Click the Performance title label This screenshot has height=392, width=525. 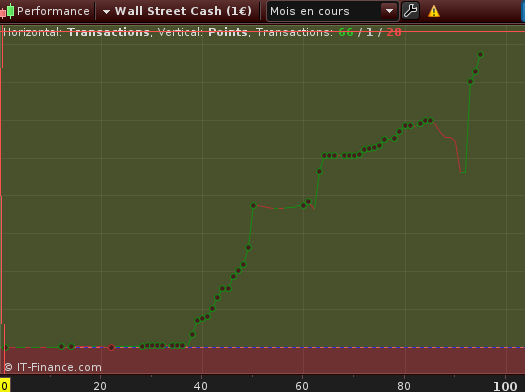coord(53,11)
